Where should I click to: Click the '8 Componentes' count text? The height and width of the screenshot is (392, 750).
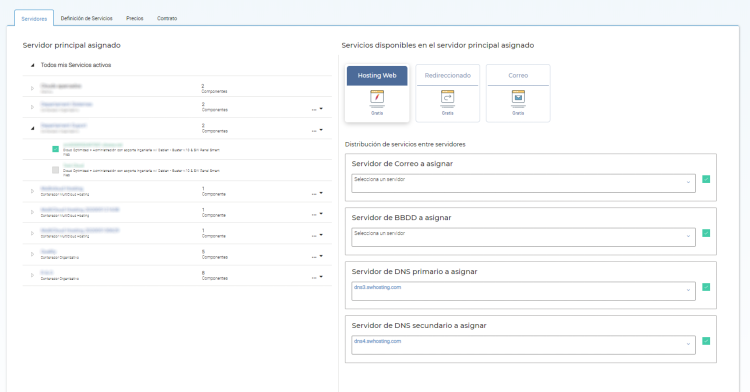tap(215, 275)
